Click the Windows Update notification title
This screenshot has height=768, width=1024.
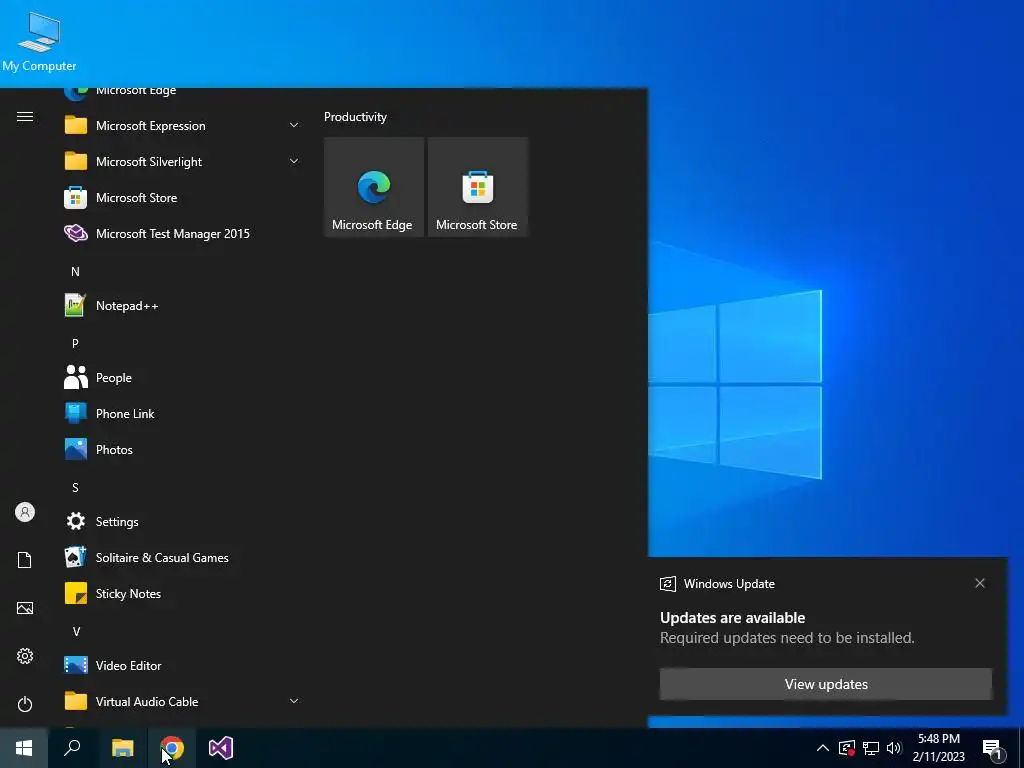[x=729, y=584]
